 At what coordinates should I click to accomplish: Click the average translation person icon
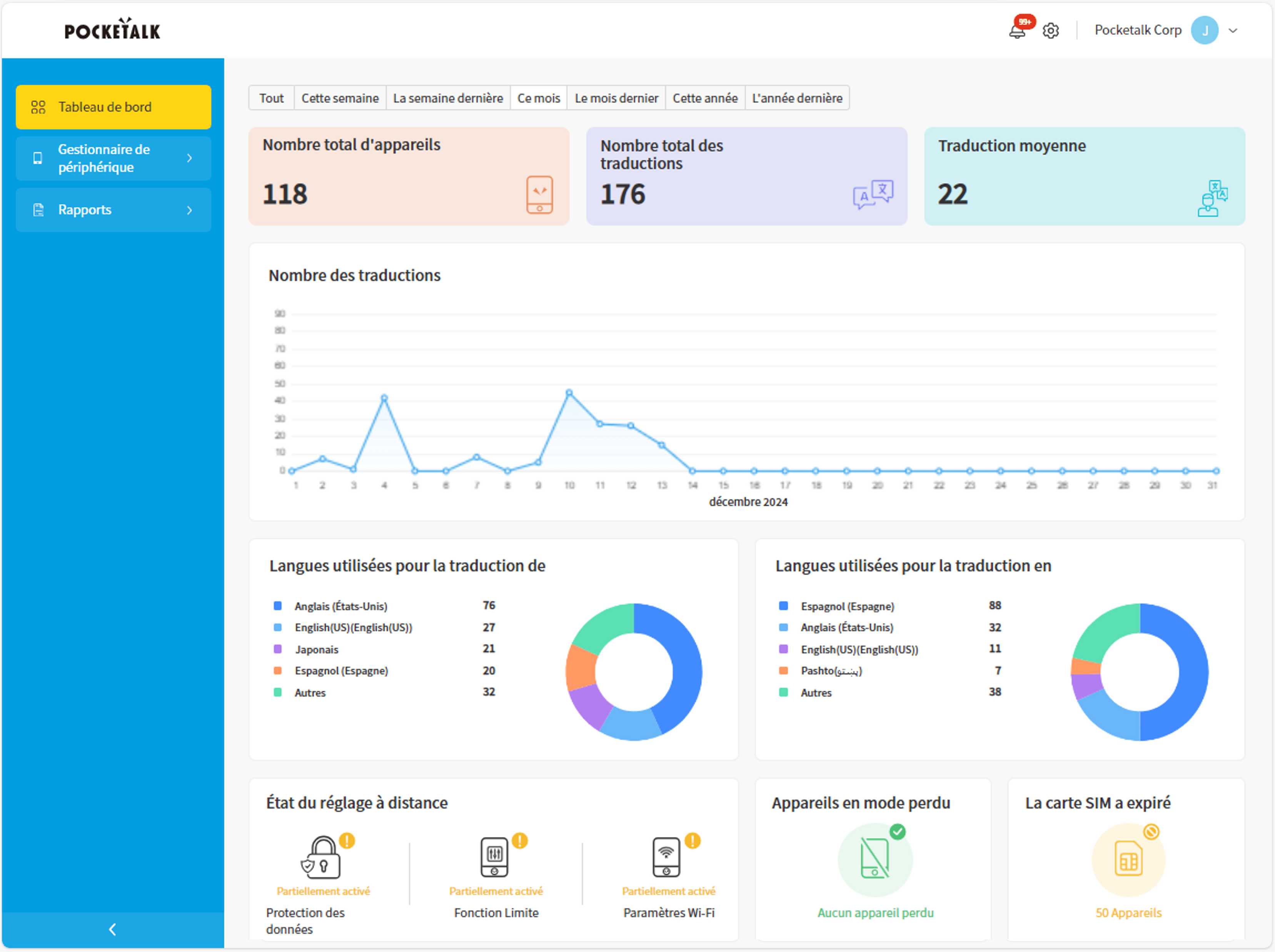tap(1212, 198)
